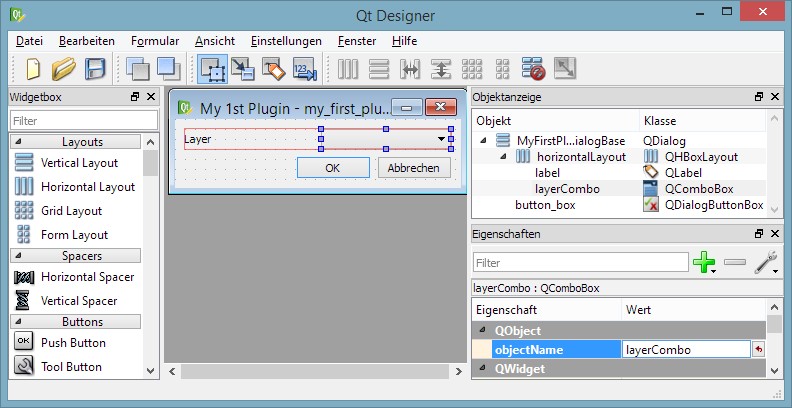The width and height of the screenshot is (792, 408).
Task: Apply Lay Out in Form icon
Action: [503, 69]
